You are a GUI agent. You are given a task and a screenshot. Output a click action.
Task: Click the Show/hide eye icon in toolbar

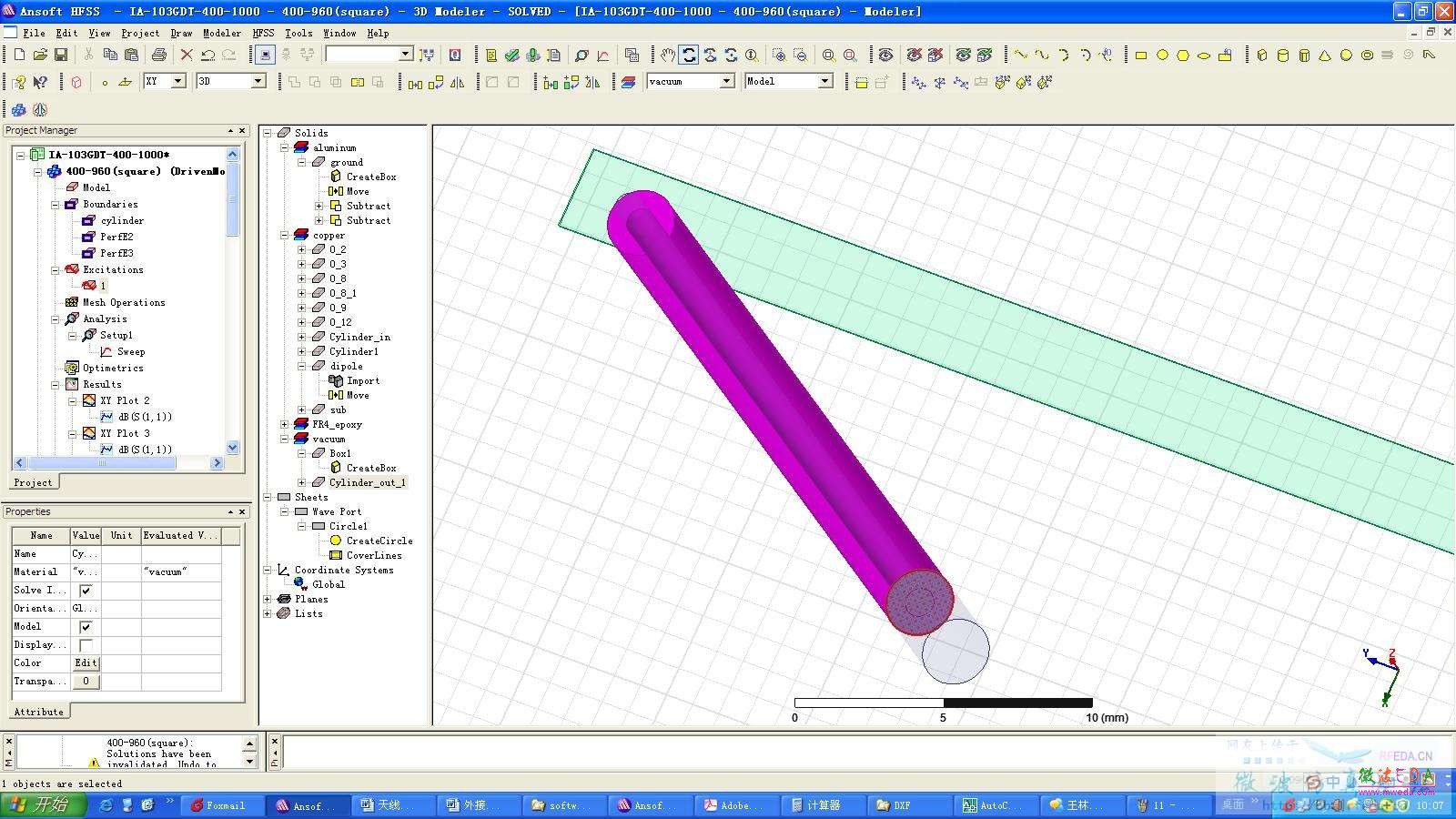click(885, 55)
